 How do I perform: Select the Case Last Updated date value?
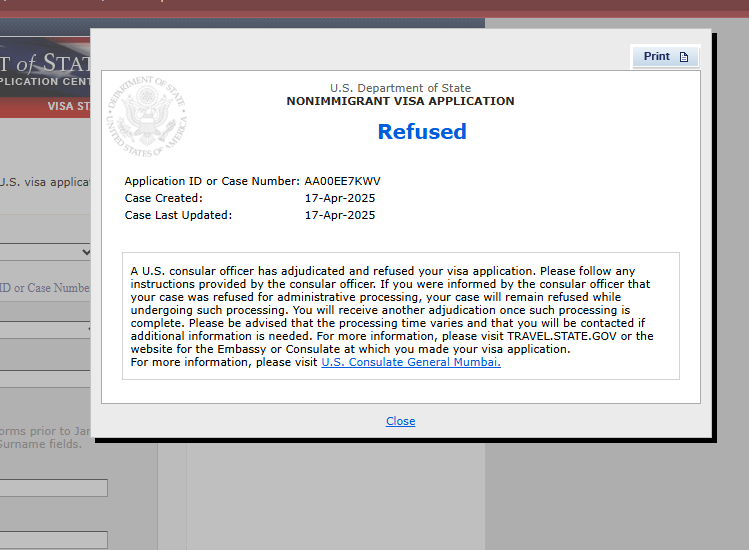click(x=340, y=215)
